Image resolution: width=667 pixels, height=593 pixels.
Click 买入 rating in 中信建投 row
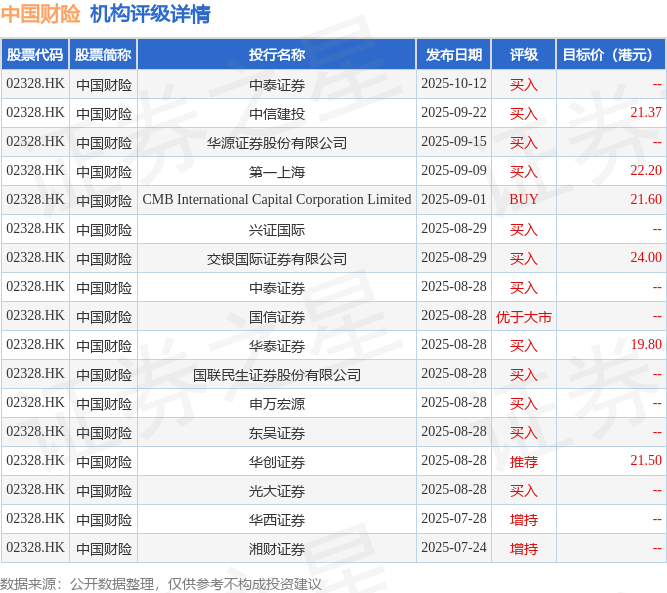(524, 114)
